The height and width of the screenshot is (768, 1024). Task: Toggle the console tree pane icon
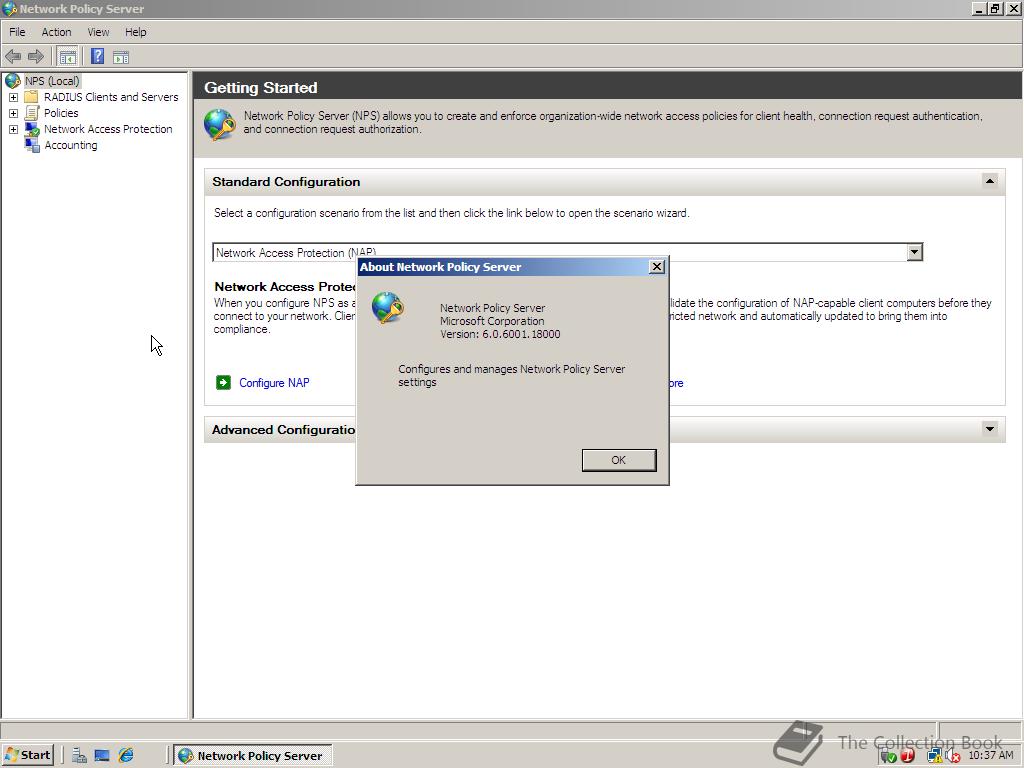click(67, 57)
